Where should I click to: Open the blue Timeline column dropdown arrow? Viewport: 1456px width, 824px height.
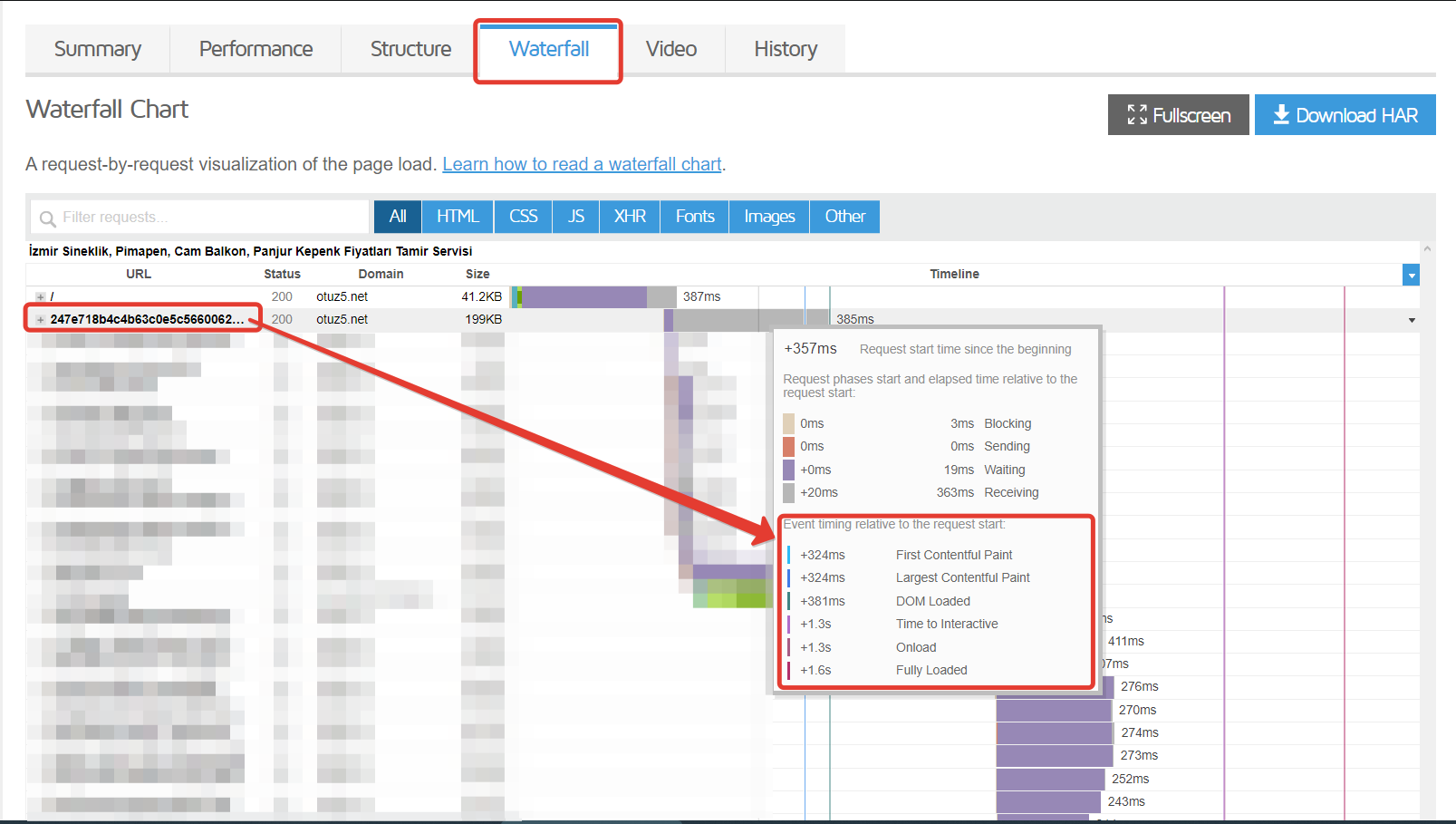click(x=1411, y=275)
